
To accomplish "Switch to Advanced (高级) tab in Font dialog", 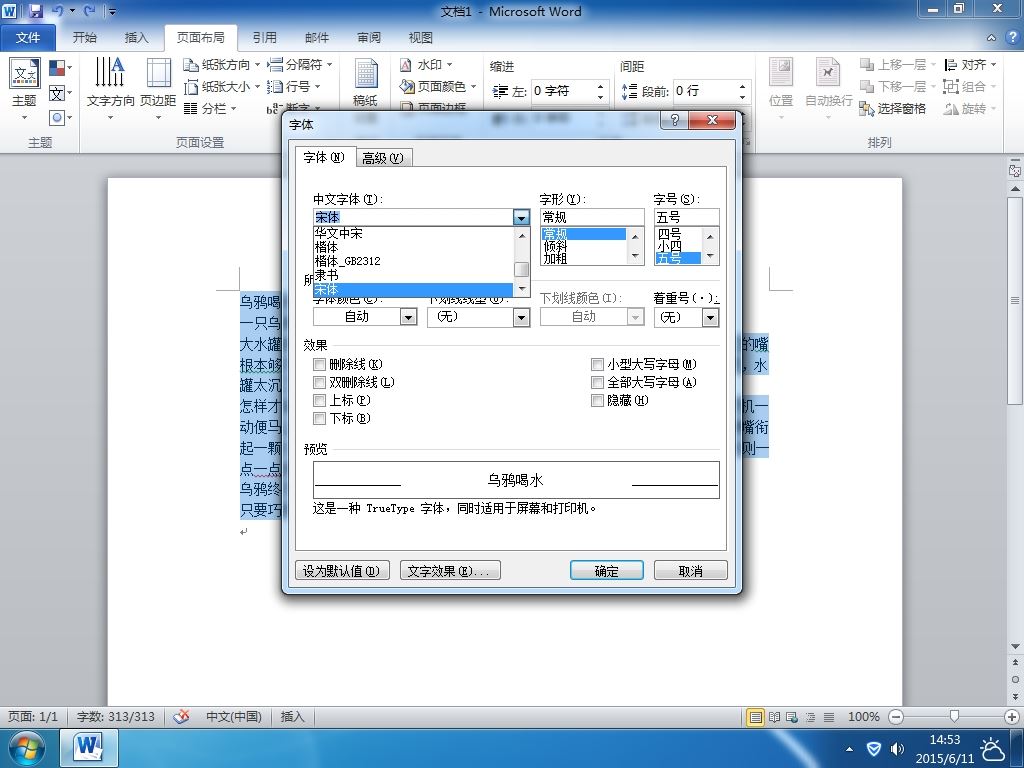I will tap(383, 158).
